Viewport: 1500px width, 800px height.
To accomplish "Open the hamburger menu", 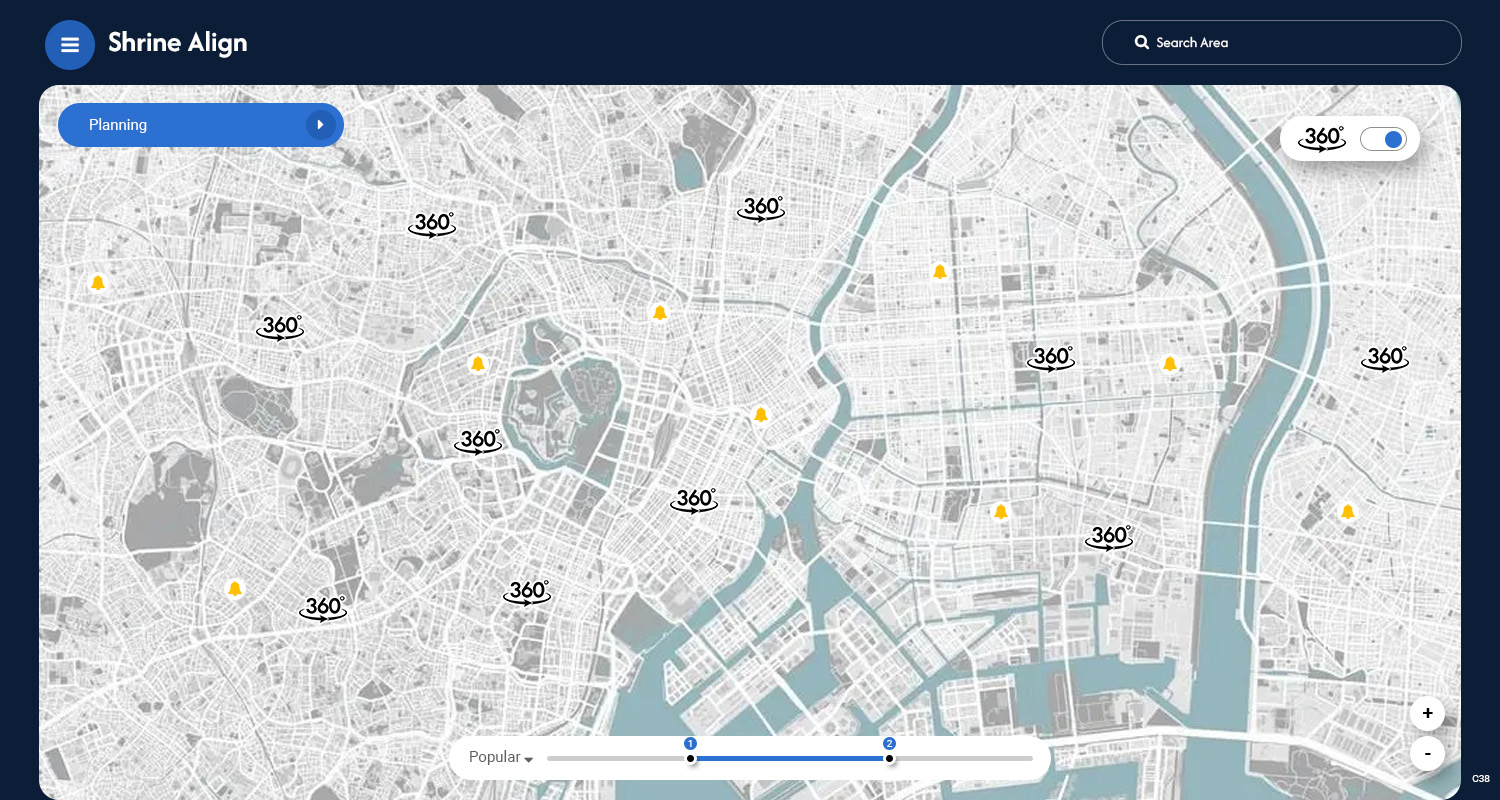I will coord(70,45).
